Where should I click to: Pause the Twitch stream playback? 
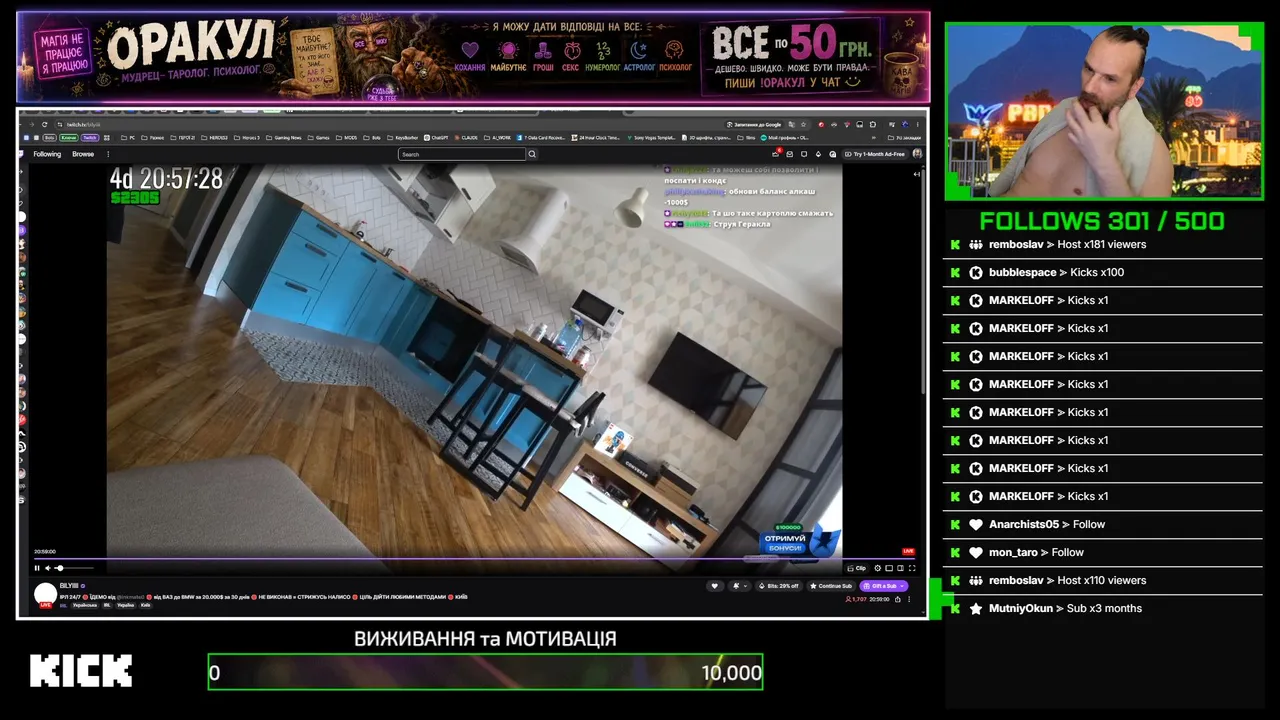[37, 568]
